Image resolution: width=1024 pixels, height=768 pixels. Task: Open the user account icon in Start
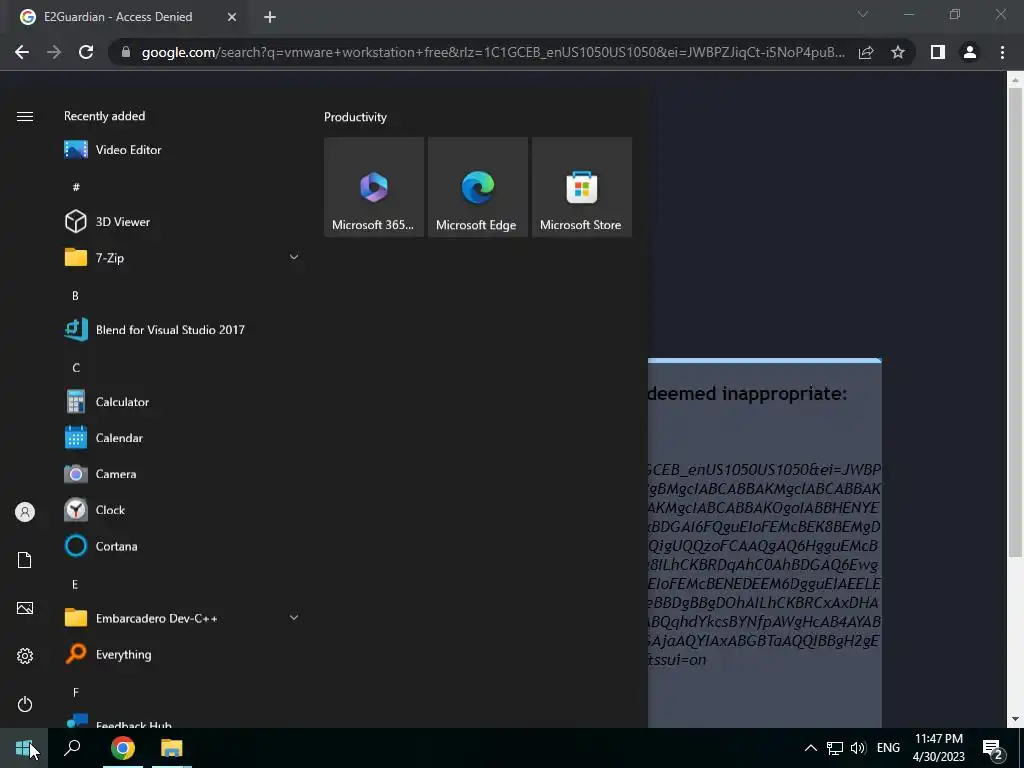coord(25,512)
